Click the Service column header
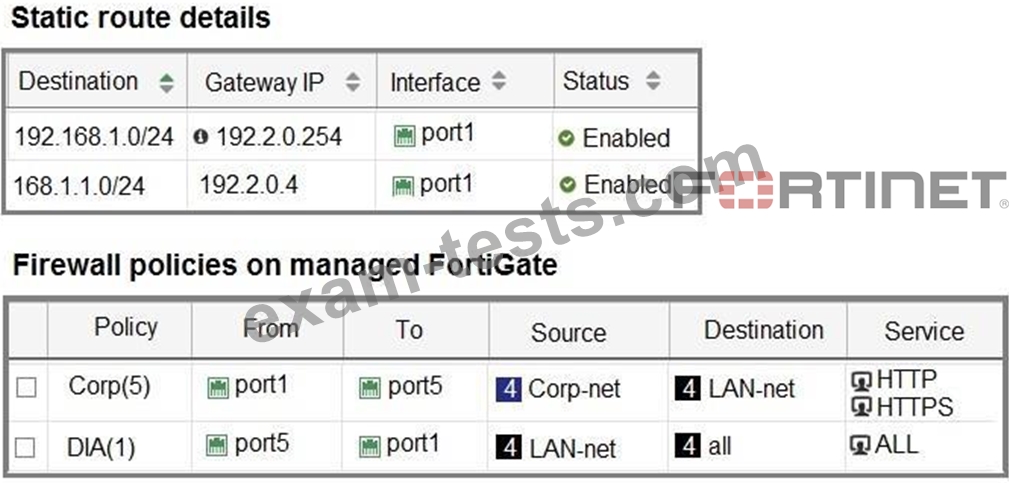This screenshot has height=483, width=1009. pyautogui.click(x=923, y=331)
